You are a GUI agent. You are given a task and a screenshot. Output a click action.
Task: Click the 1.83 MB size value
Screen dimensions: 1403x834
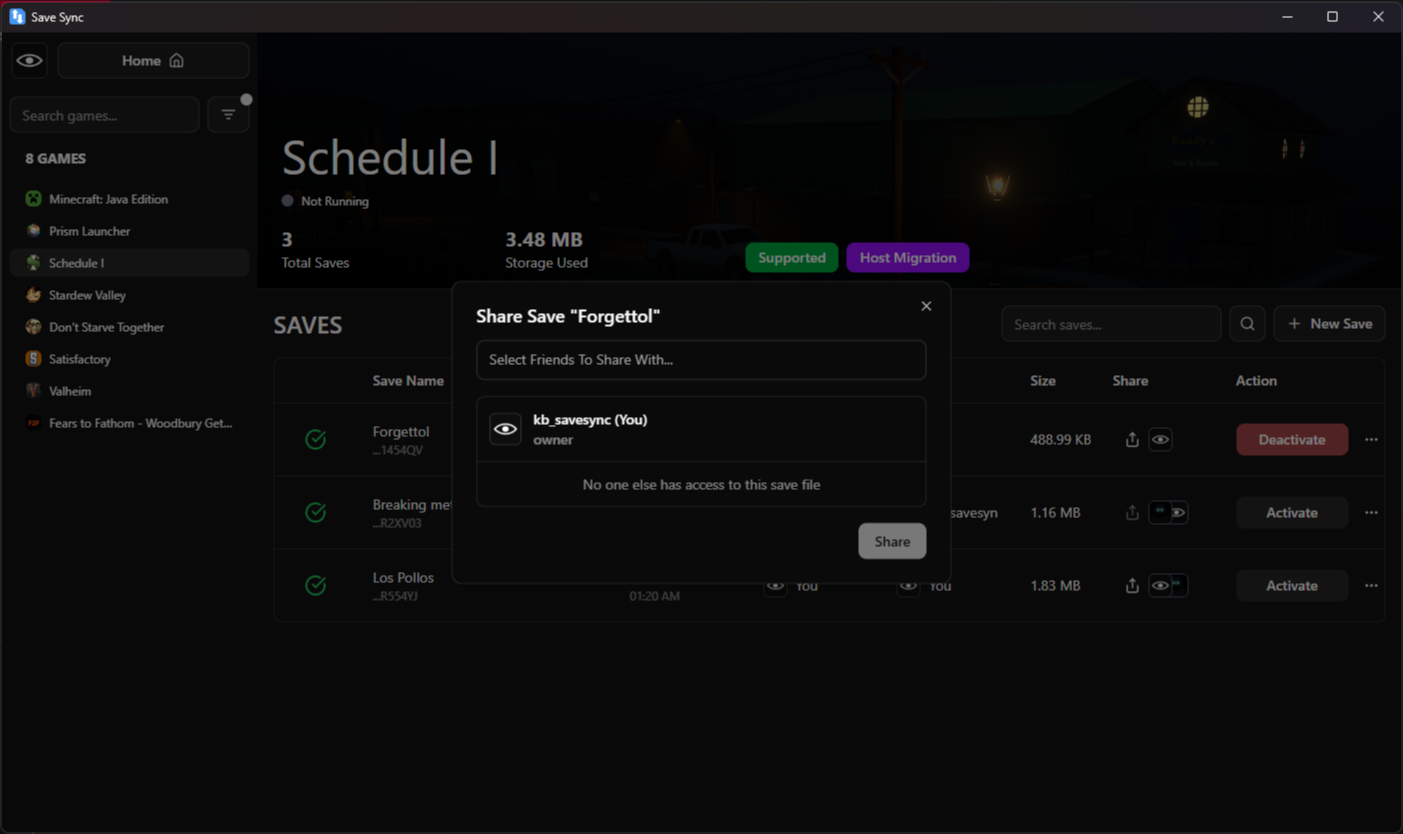(1055, 586)
